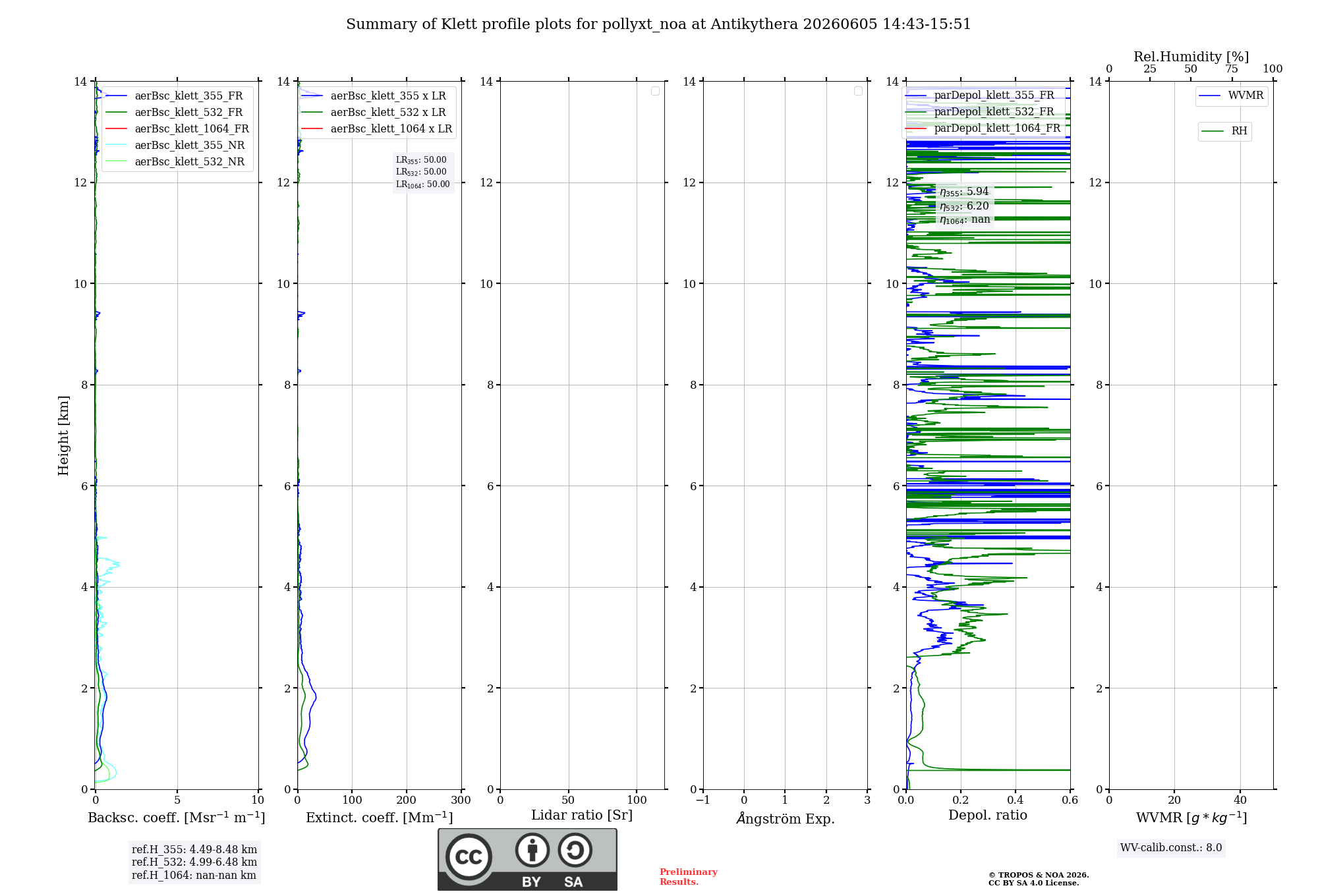Viewport: 1318px width, 896px height.
Task: Select legend entry aerBsc_klett_1064 x LR
Action: (391, 128)
